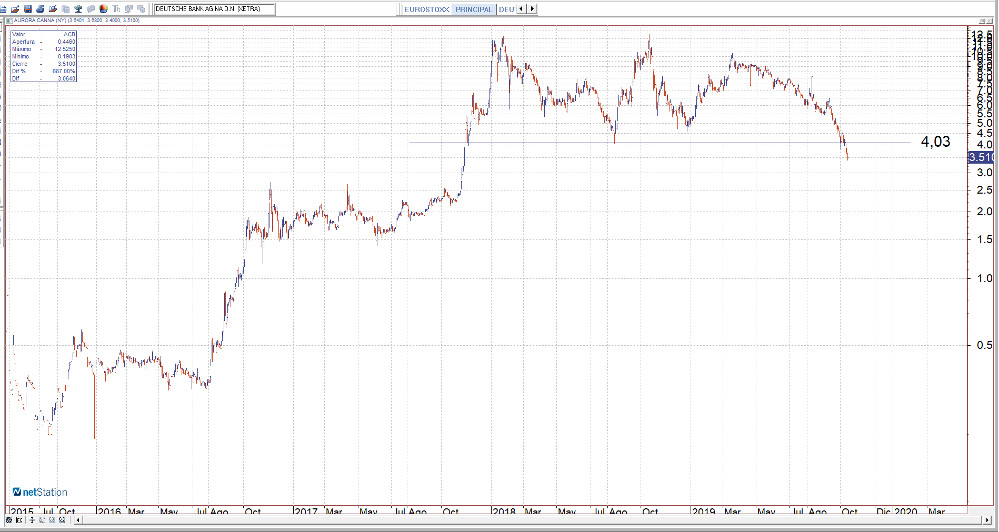Image resolution: width=999 pixels, height=532 pixels.
Task: Select the text tool 'T' icon
Action: 116,9
